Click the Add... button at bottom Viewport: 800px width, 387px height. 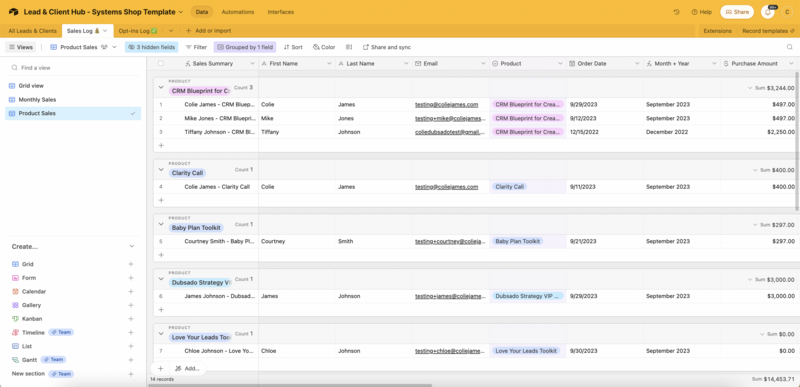[x=187, y=368]
